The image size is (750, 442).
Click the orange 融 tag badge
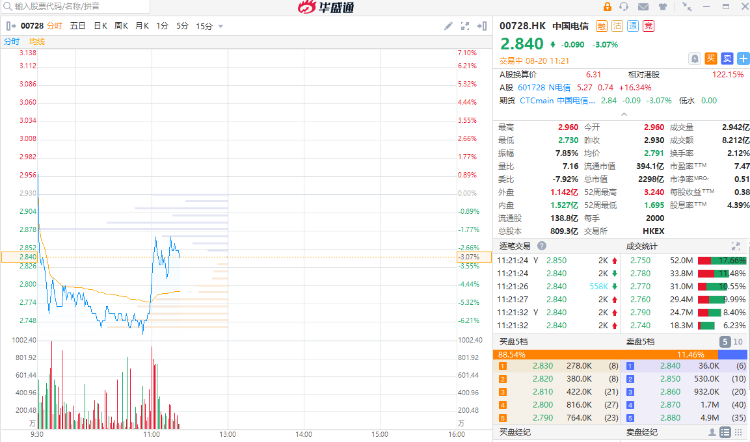coord(602,26)
